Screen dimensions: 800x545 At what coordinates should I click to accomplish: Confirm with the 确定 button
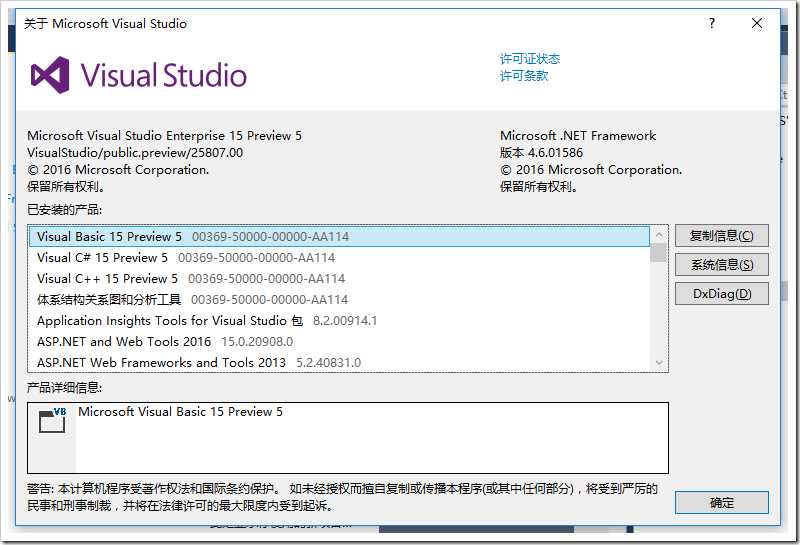[721, 503]
